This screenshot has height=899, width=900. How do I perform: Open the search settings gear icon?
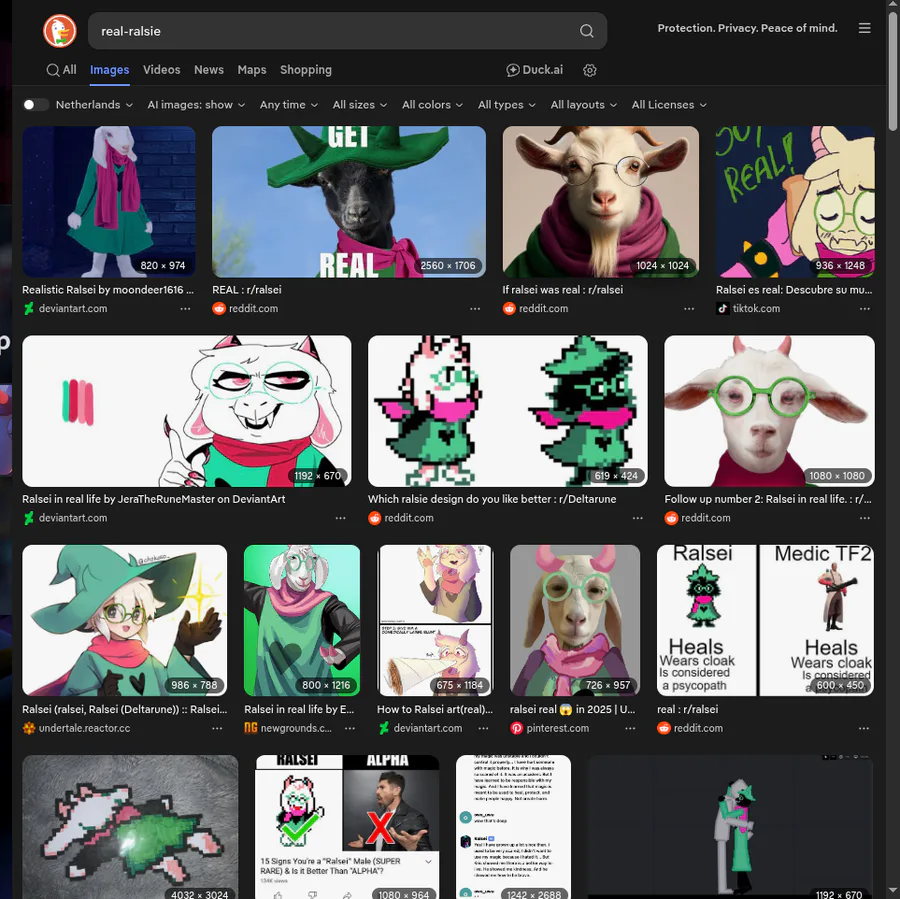click(x=589, y=70)
